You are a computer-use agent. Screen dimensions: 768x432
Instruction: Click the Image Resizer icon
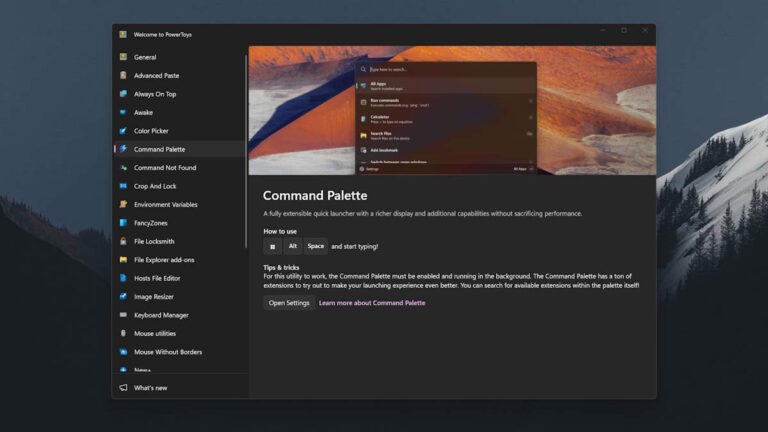[x=123, y=296]
